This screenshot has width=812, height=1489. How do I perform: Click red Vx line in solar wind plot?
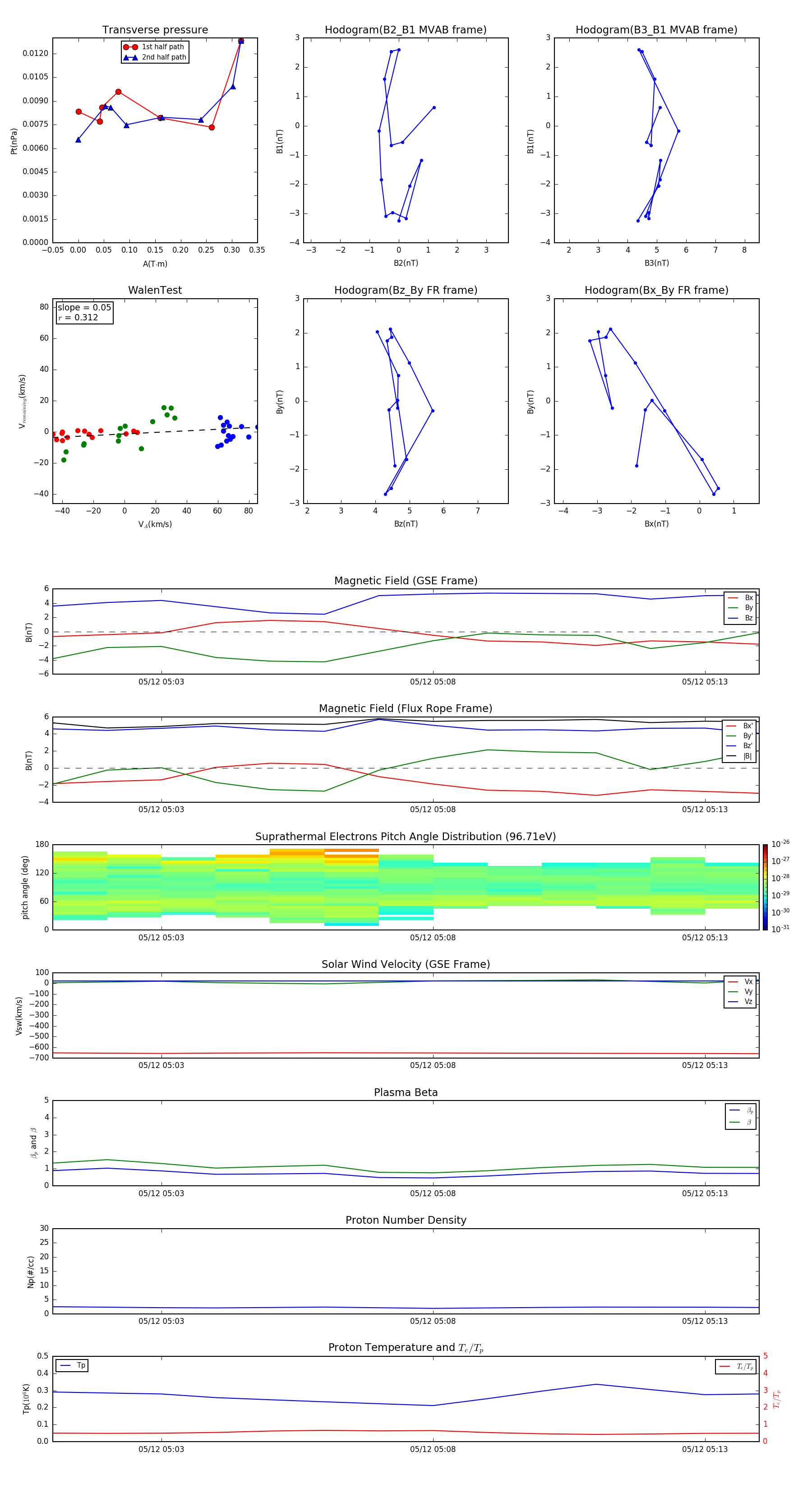coord(406,1053)
